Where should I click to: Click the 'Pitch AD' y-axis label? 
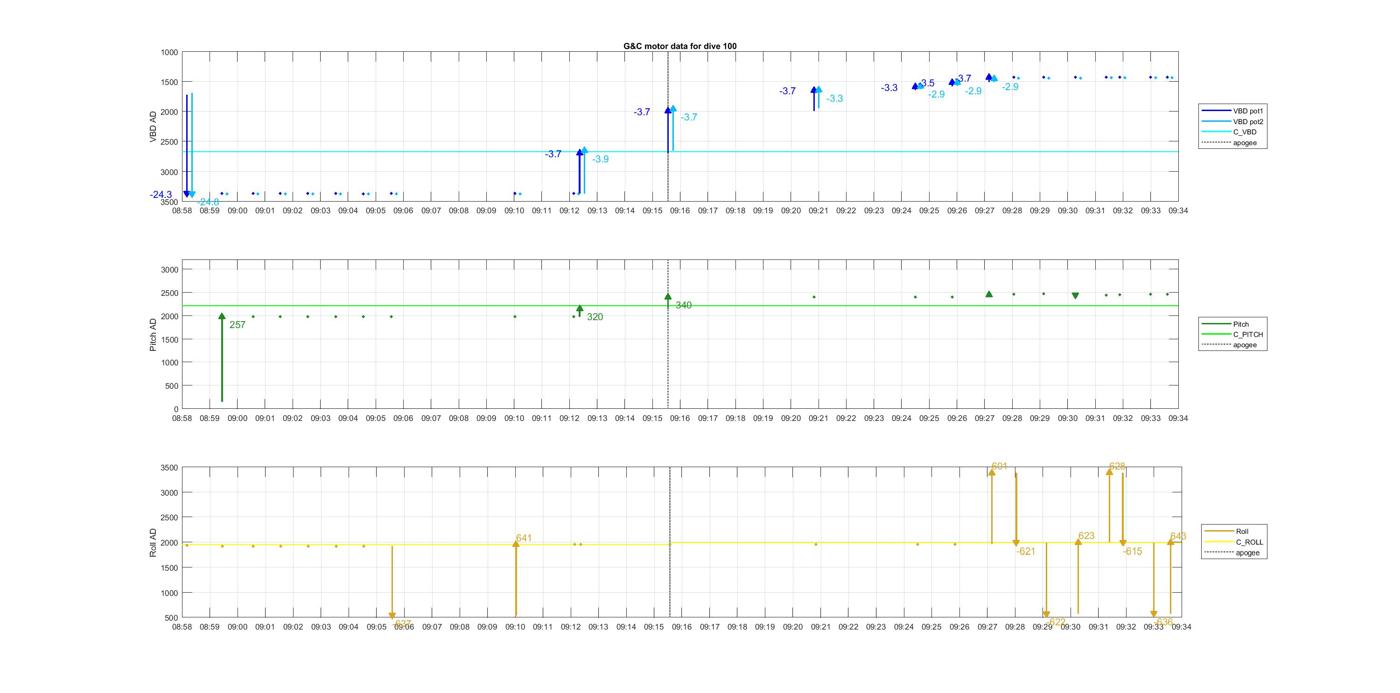coord(154,335)
